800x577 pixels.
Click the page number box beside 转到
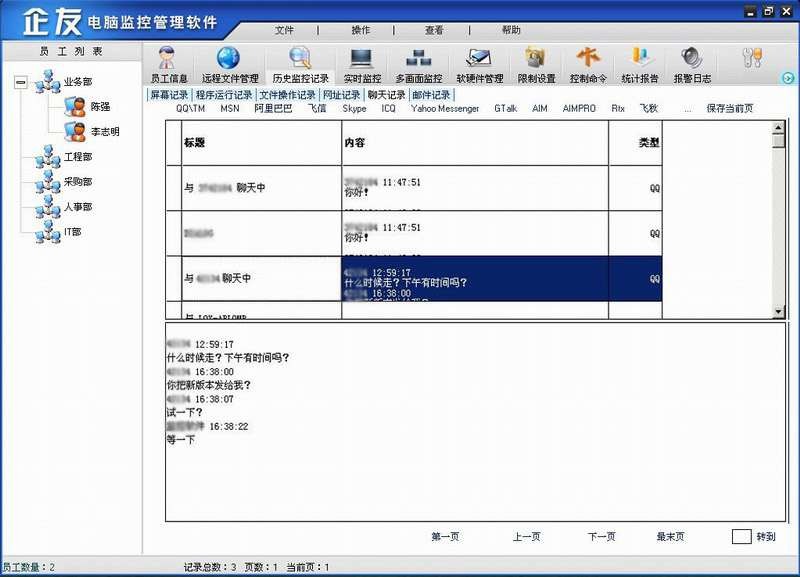tap(741, 537)
